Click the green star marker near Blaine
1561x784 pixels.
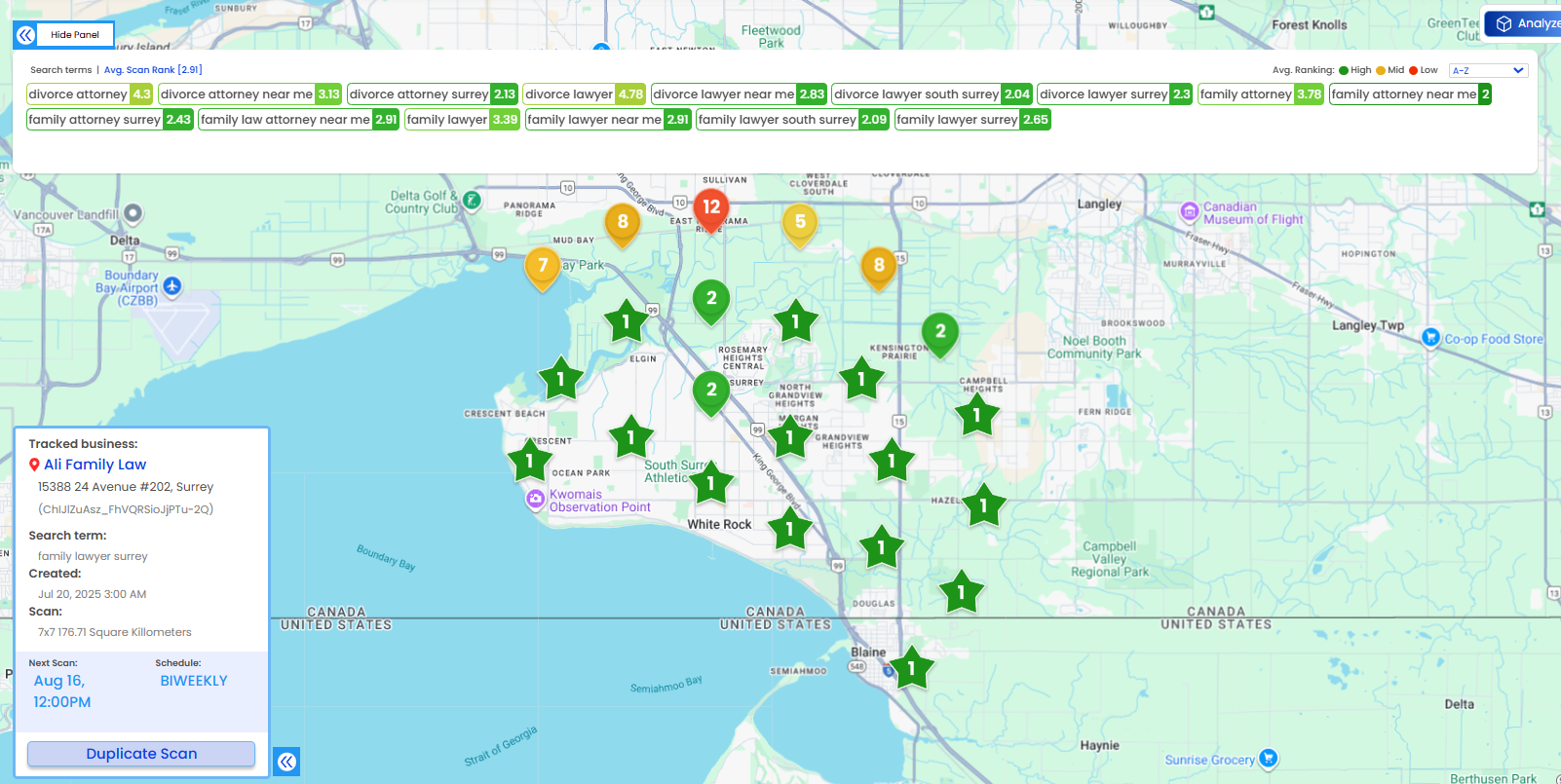[911, 669]
